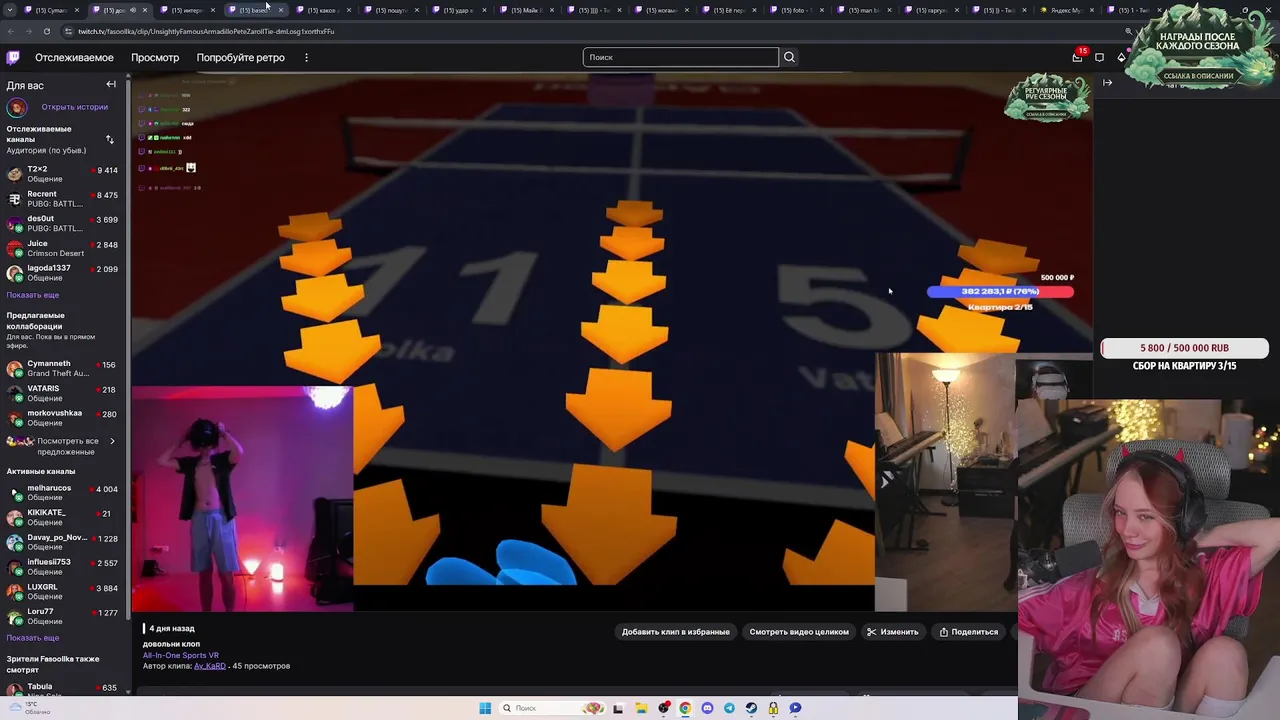Click the Tabula channel avatar
The width and height of the screenshot is (1280, 720).
(x=14, y=689)
